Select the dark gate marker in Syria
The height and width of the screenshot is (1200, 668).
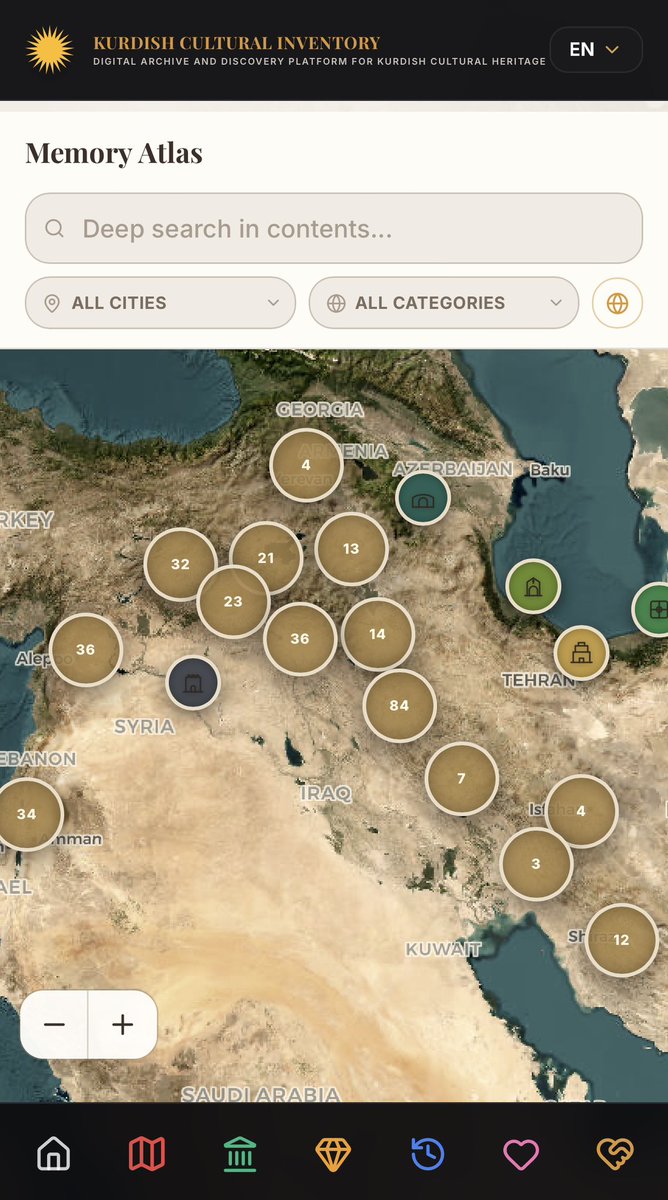(x=193, y=683)
